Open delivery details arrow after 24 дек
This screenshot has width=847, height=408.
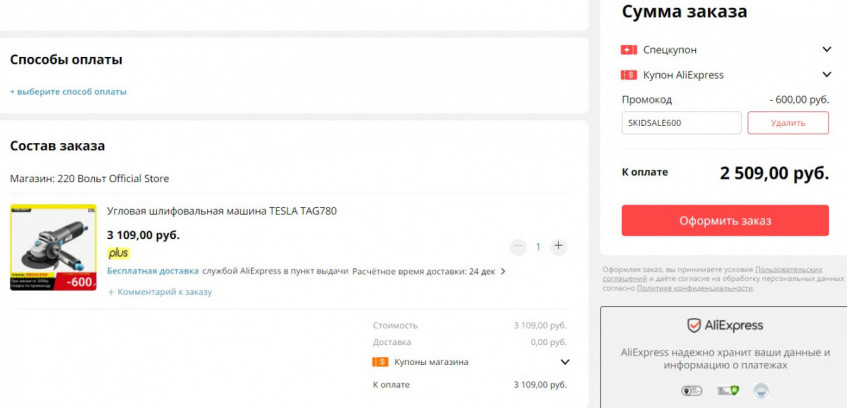(503, 271)
